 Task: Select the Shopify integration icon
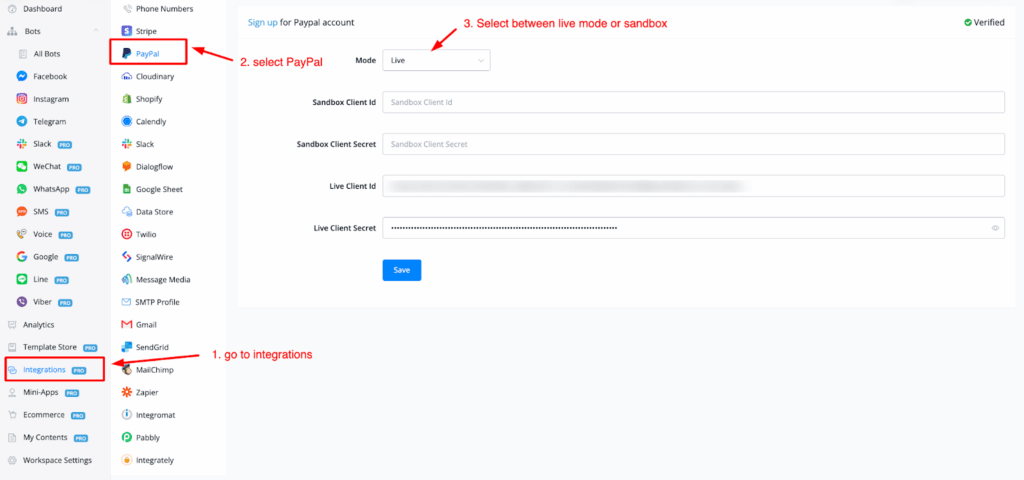(x=127, y=99)
